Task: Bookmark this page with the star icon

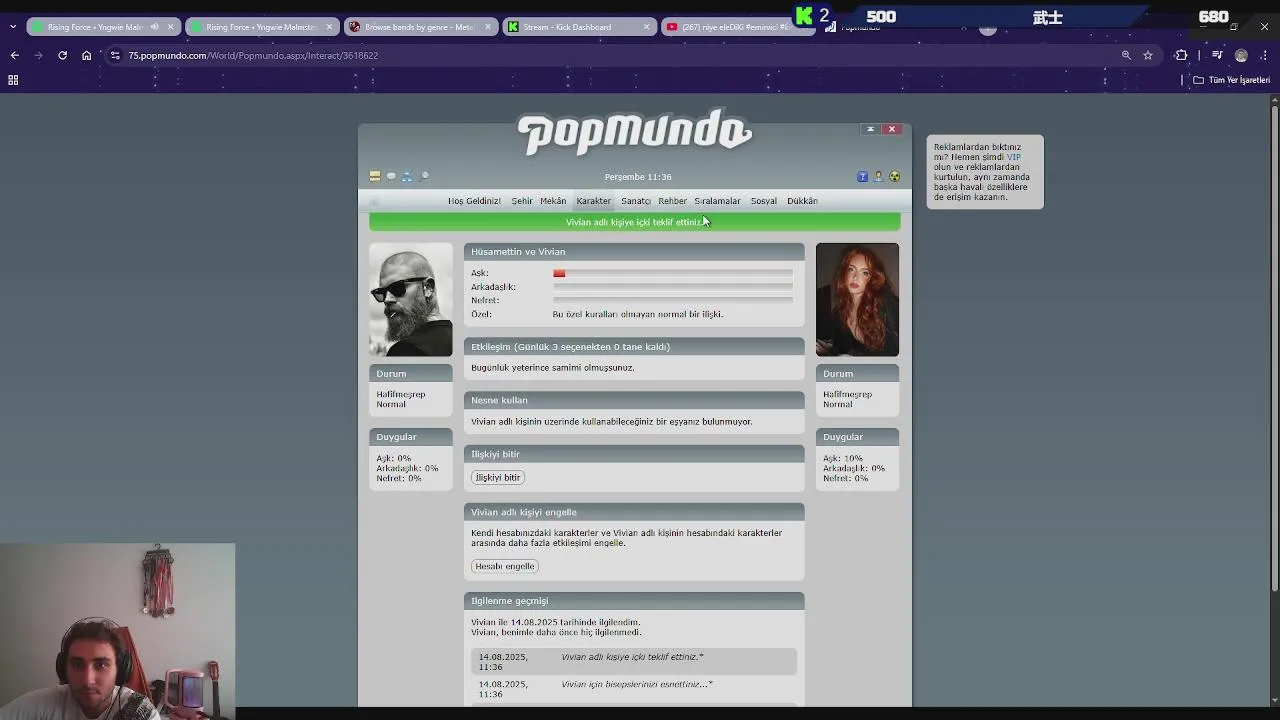Action: (x=1148, y=55)
